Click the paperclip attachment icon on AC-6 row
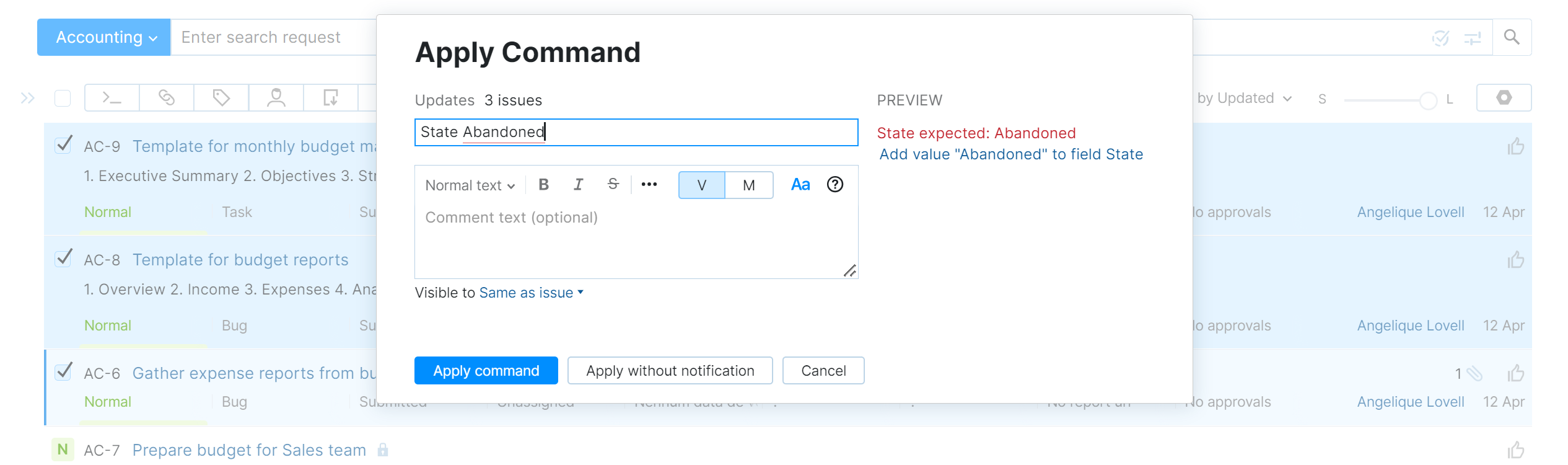 coord(1475,373)
